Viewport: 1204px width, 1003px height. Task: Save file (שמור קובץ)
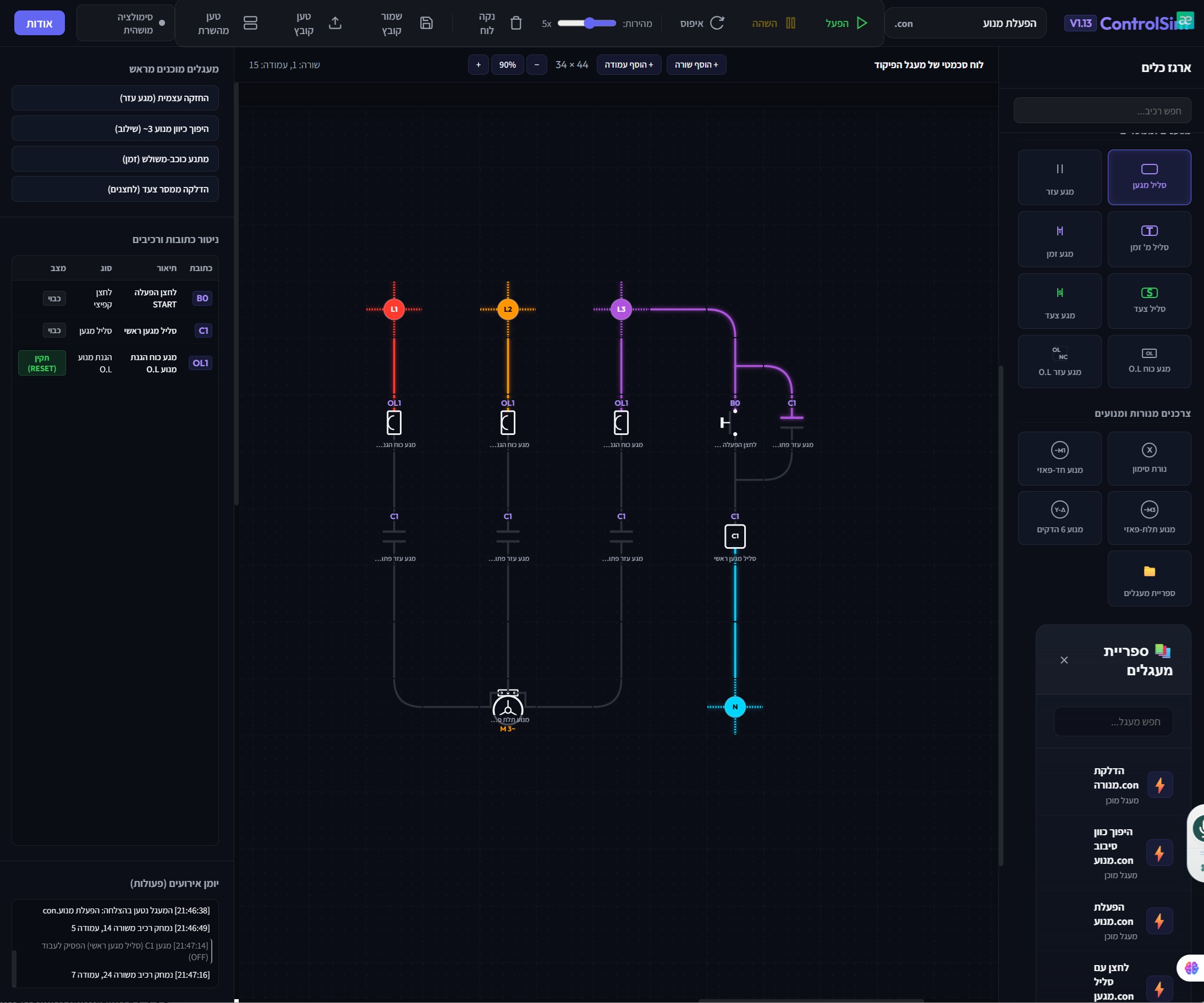[407, 23]
